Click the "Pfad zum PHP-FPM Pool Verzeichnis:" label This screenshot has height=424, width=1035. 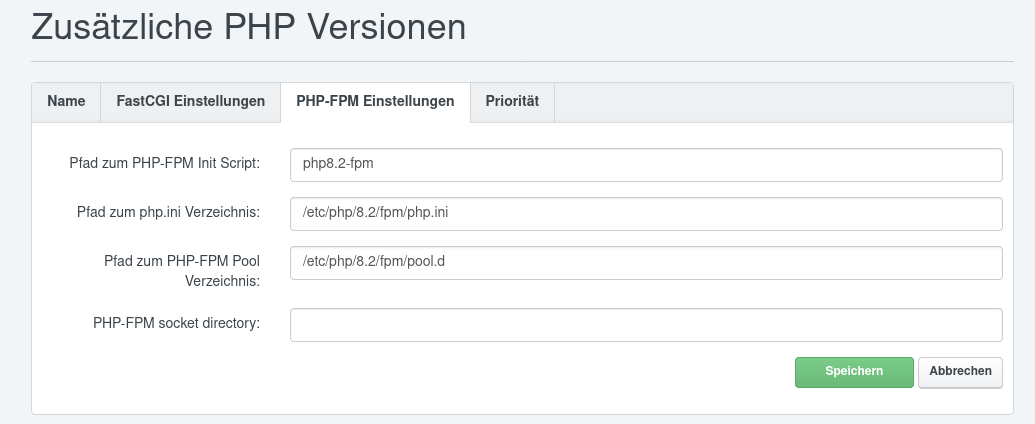(x=182, y=271)
